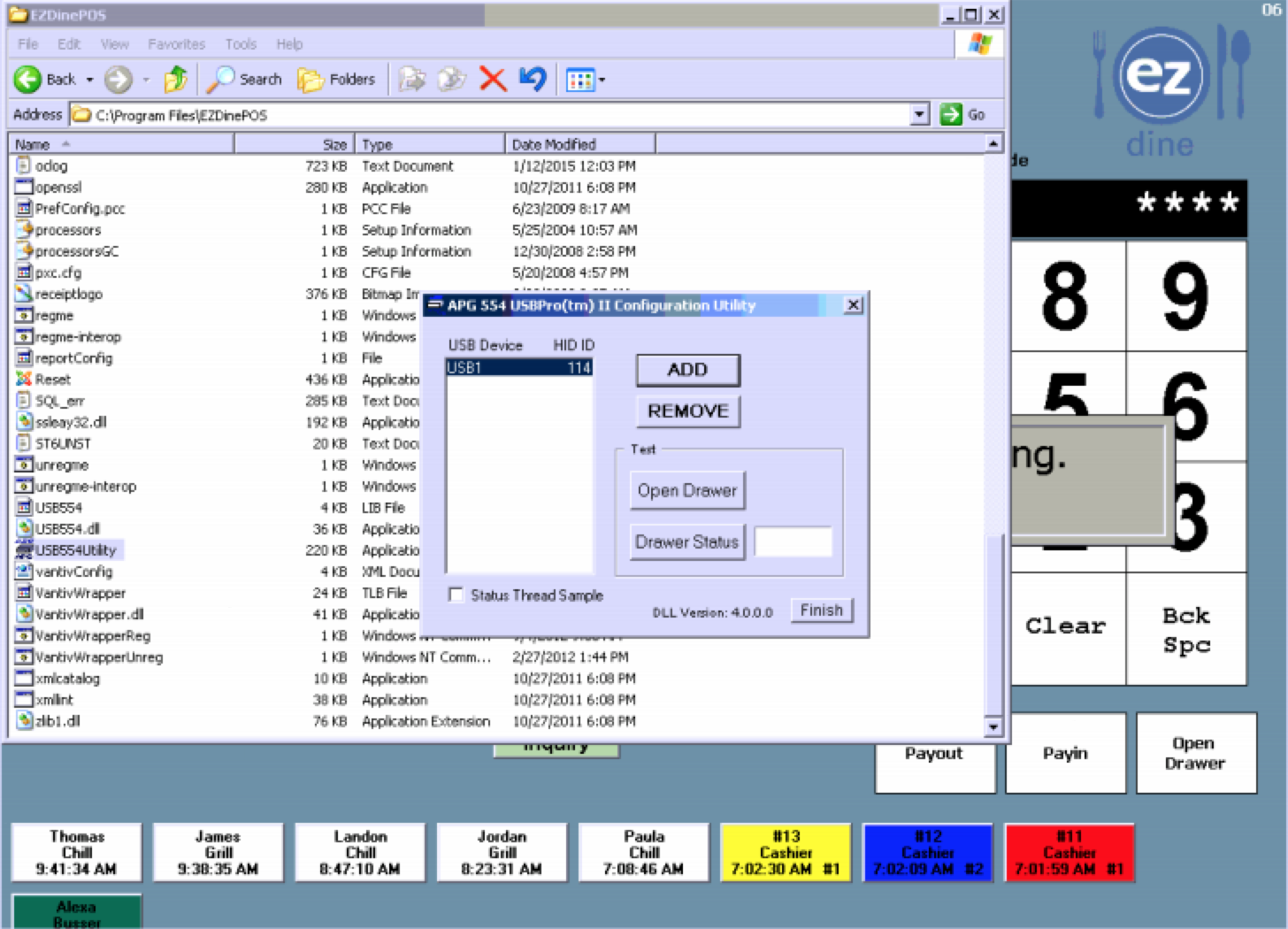Open the Forward button history dropdown
1288x929 pixels.
145,80
